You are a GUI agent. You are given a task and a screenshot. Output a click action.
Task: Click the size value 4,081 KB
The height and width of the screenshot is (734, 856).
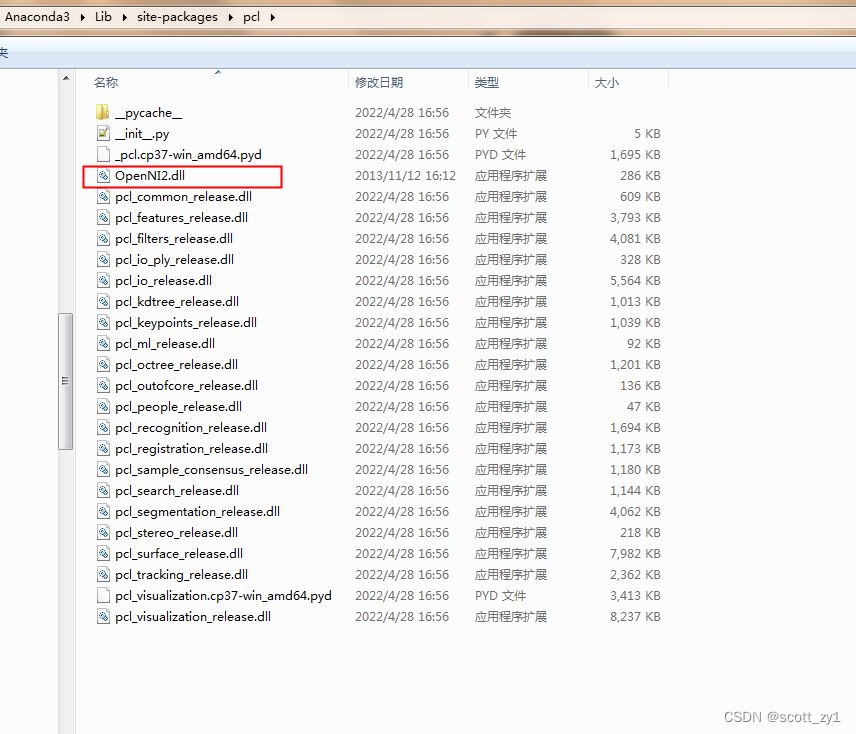[635, 238]
